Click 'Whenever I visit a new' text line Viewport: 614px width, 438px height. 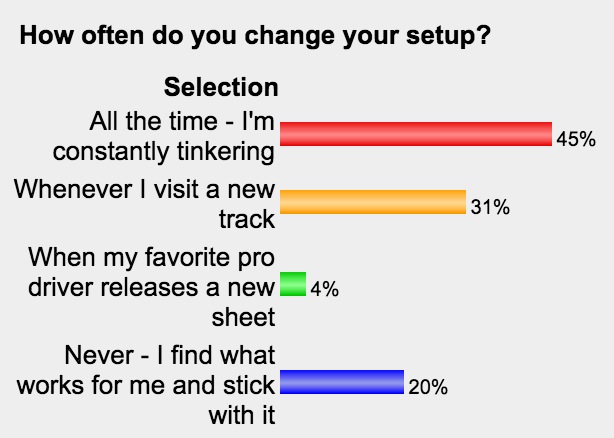[144, 189]
